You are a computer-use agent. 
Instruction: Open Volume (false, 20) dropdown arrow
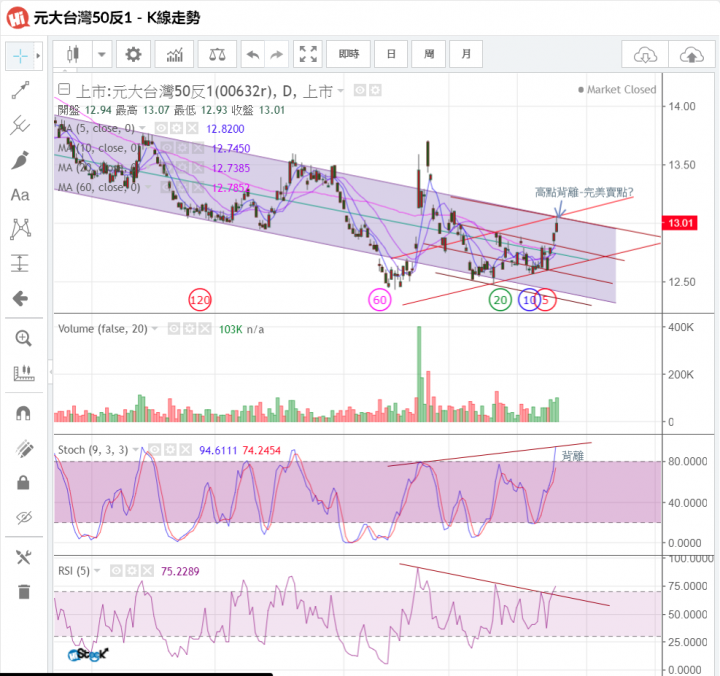[155, 328]
